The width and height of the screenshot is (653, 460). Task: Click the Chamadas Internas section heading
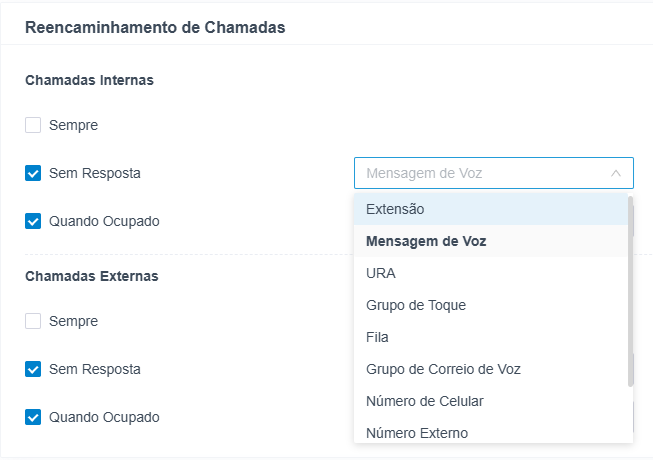[x=89, y=80]
